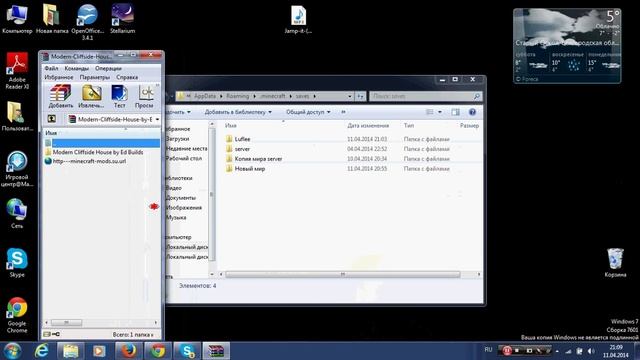Click the Firefox taskbar icon
This screenshot has height=360, width=640.
point(128,351)
